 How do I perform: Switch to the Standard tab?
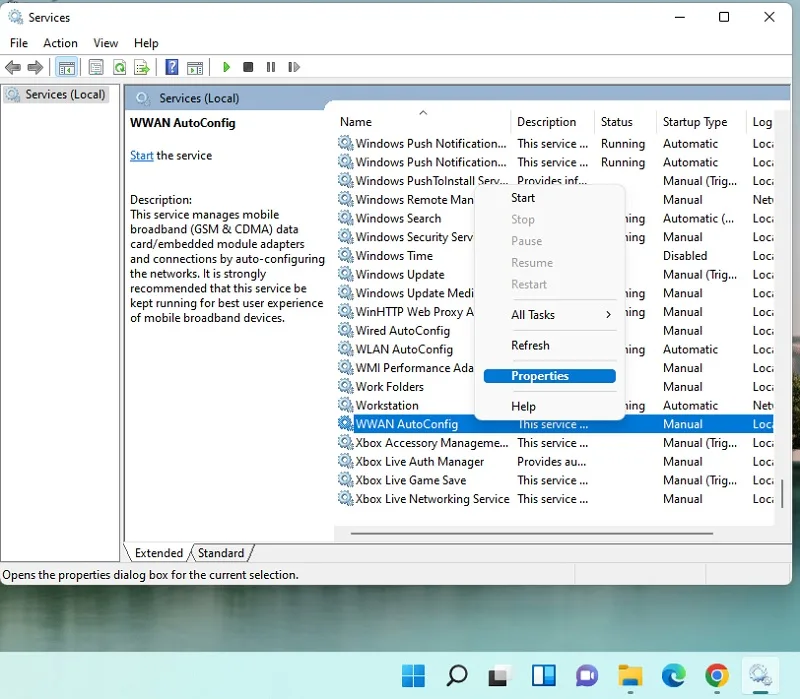coord(221,553)
